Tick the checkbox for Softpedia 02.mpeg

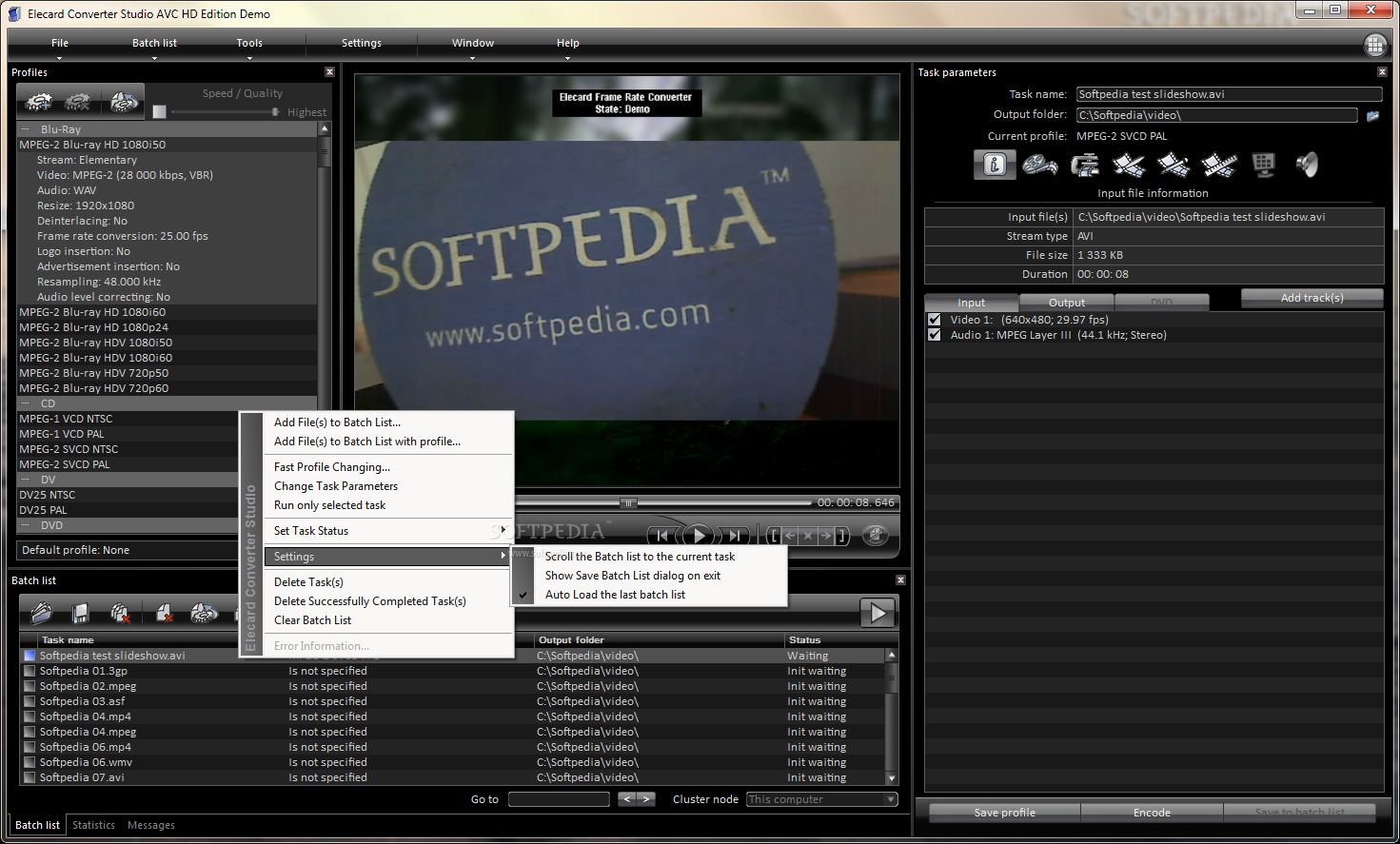[x=30, y=686]
